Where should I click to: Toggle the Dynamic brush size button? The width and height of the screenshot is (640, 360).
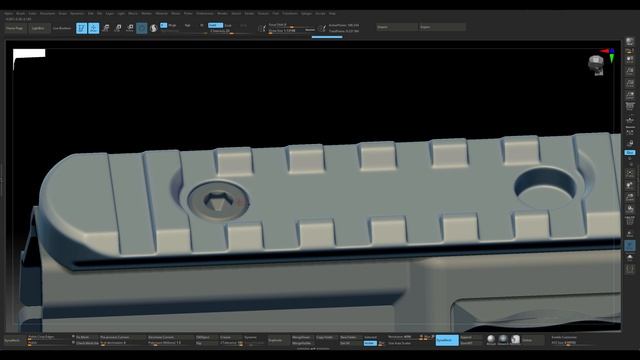click(x=310, y=30)
